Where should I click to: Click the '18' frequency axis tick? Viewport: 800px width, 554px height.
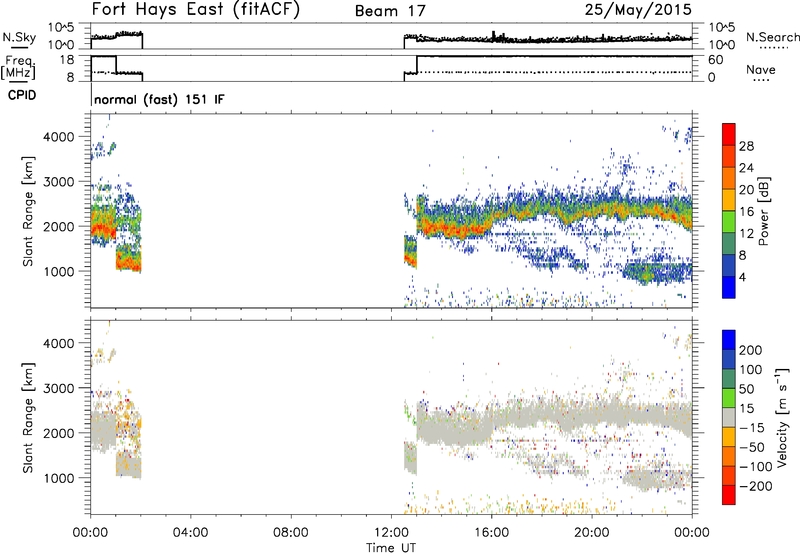point(67,60)
